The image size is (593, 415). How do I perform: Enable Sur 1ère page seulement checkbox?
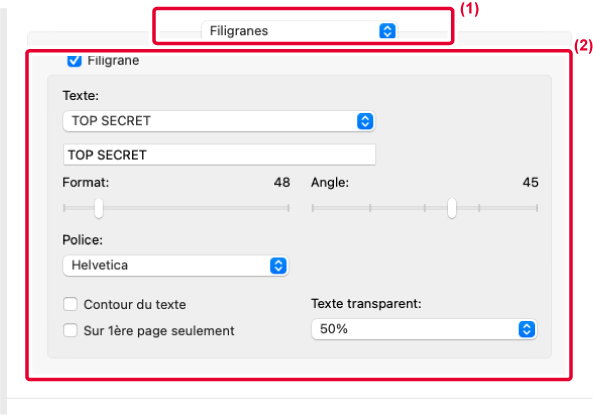[70, 330]
